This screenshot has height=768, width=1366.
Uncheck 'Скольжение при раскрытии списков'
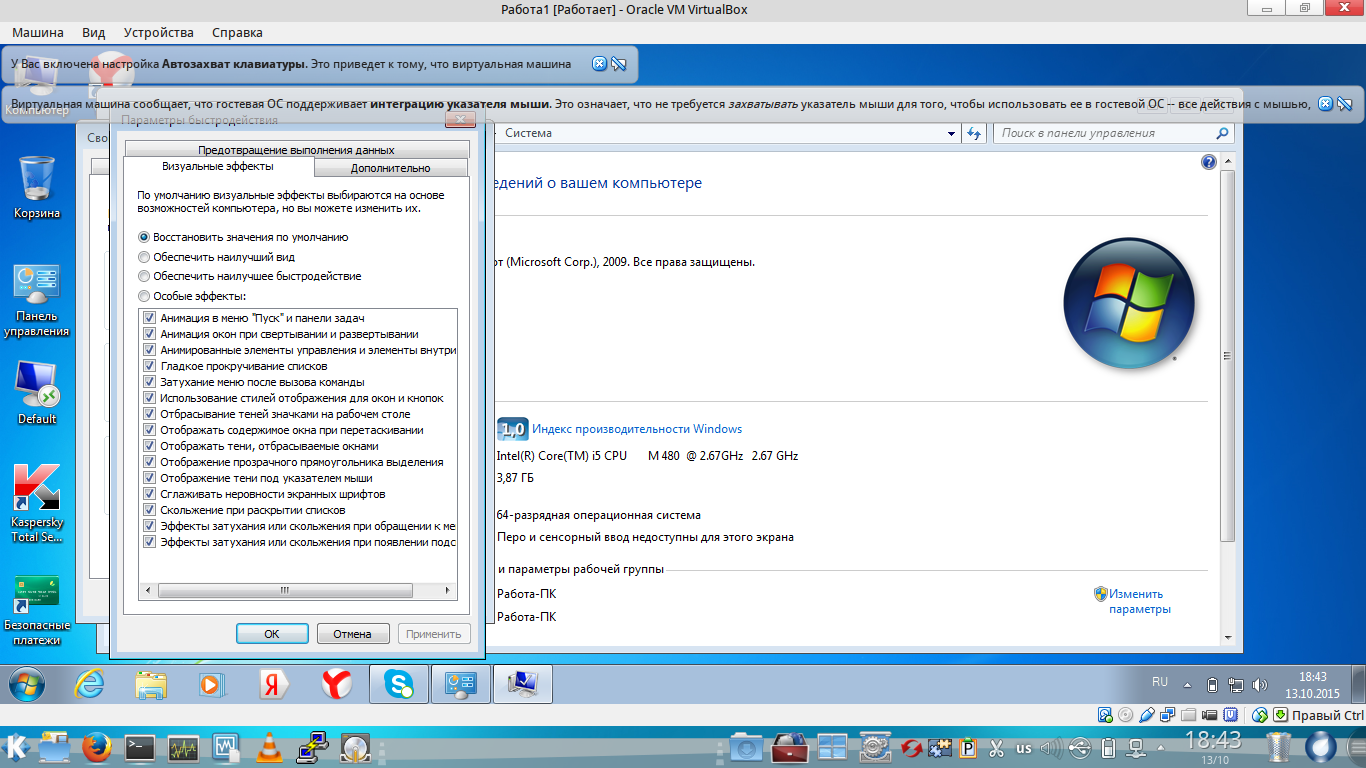[x=150, y=510]
